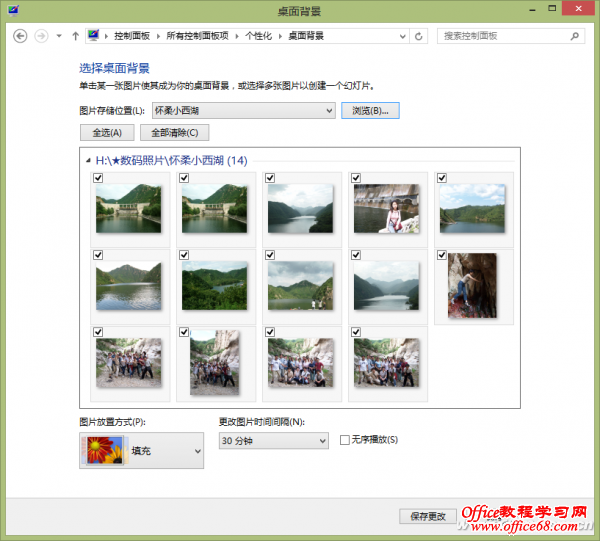The width and height of the screenshot is (600, 541).
Task: Select the blue sky lake thumbnail
Action: tap(472, 209)
